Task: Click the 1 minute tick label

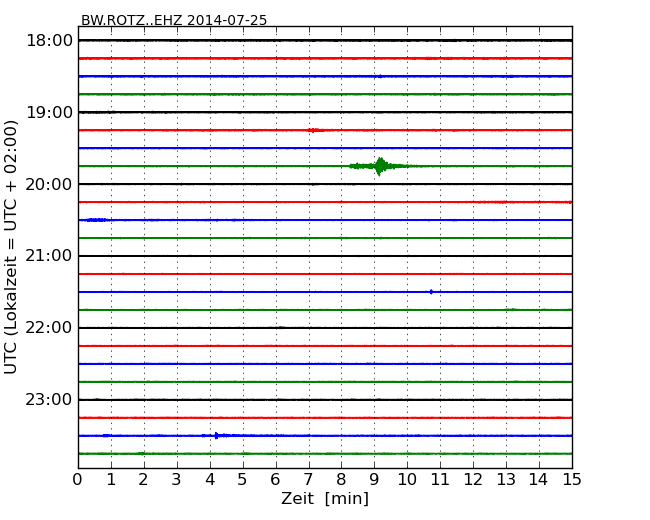Action: pyautogui.click(x=111, y=480)
